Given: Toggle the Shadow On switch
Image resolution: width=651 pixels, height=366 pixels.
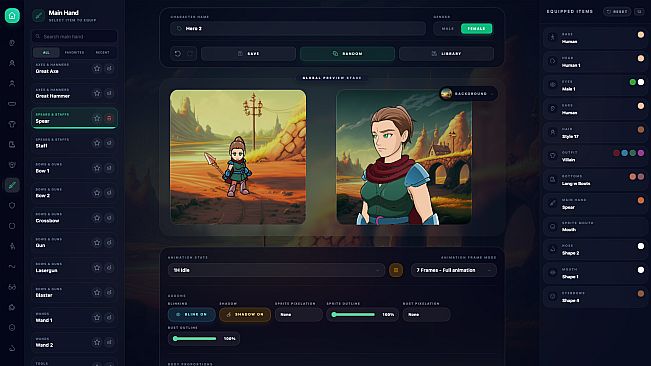Looking at the screenshot, I should [x=245, y=315].
